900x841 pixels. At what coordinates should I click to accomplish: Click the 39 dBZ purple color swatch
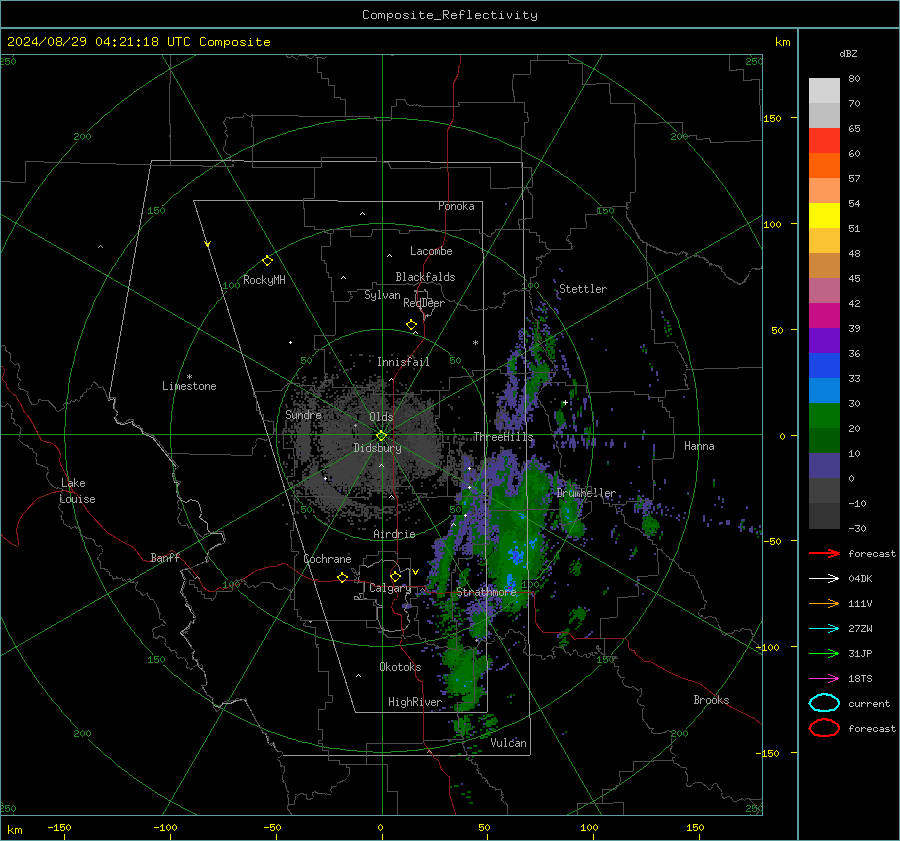pos(824,341)
